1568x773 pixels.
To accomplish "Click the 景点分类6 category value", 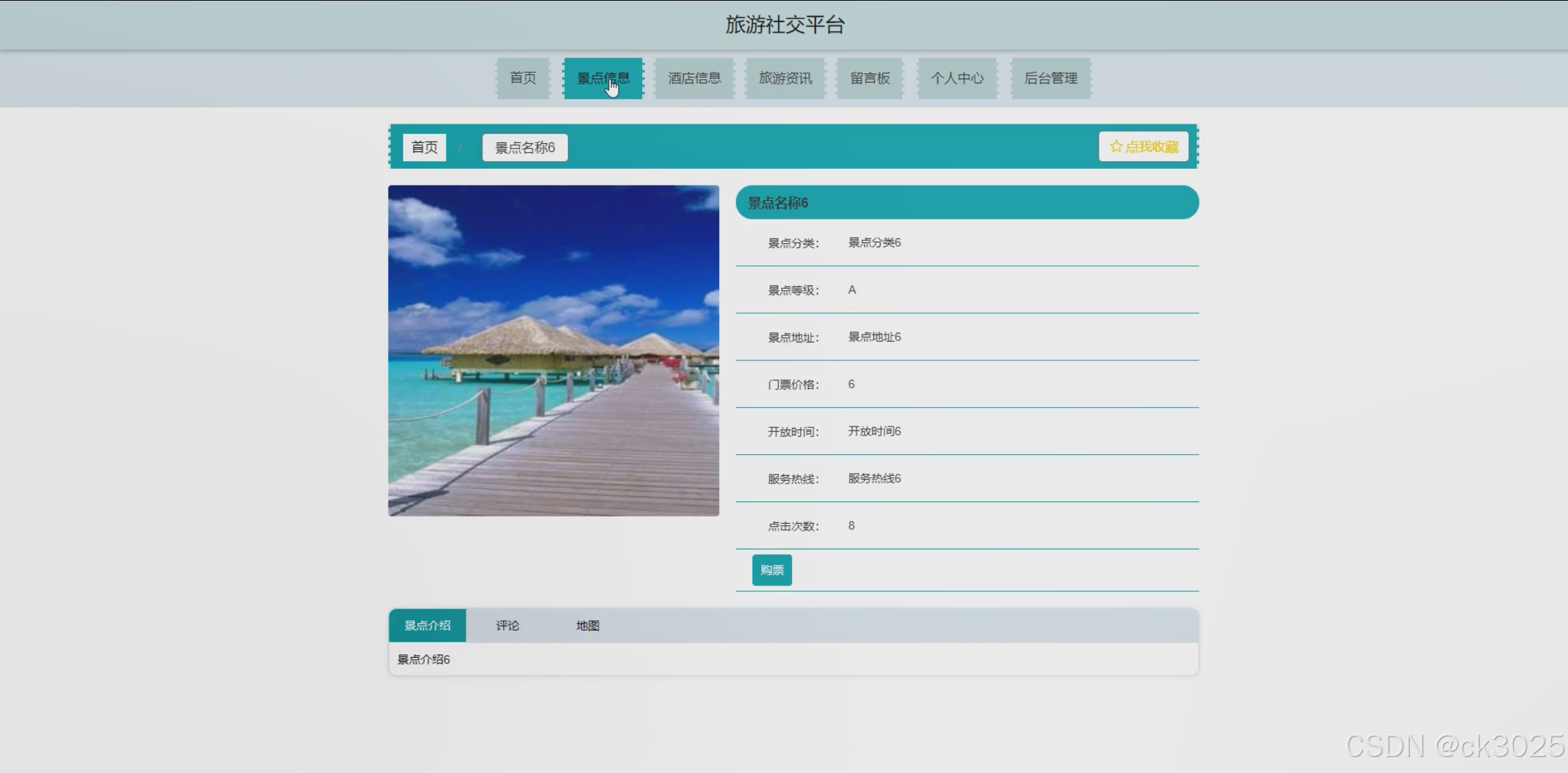I will 874,242.
